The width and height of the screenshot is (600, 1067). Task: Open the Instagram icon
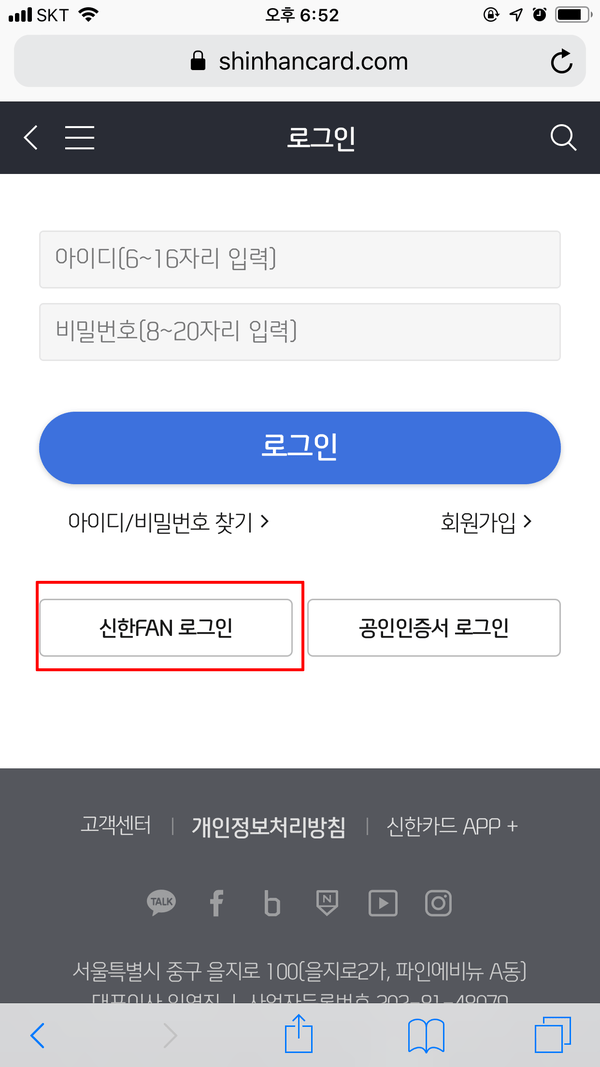pyautogui.click(x=438, y=903)
